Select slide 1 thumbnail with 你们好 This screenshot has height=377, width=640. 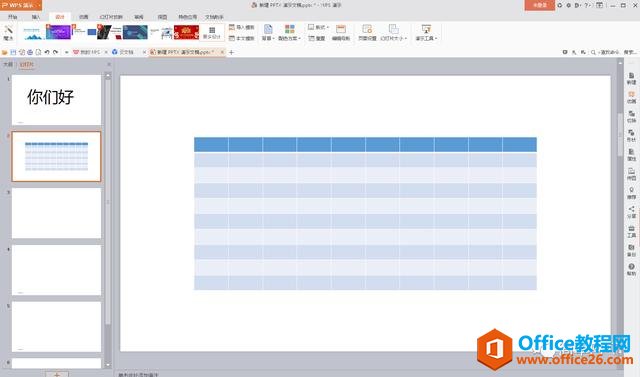(56, 100)
